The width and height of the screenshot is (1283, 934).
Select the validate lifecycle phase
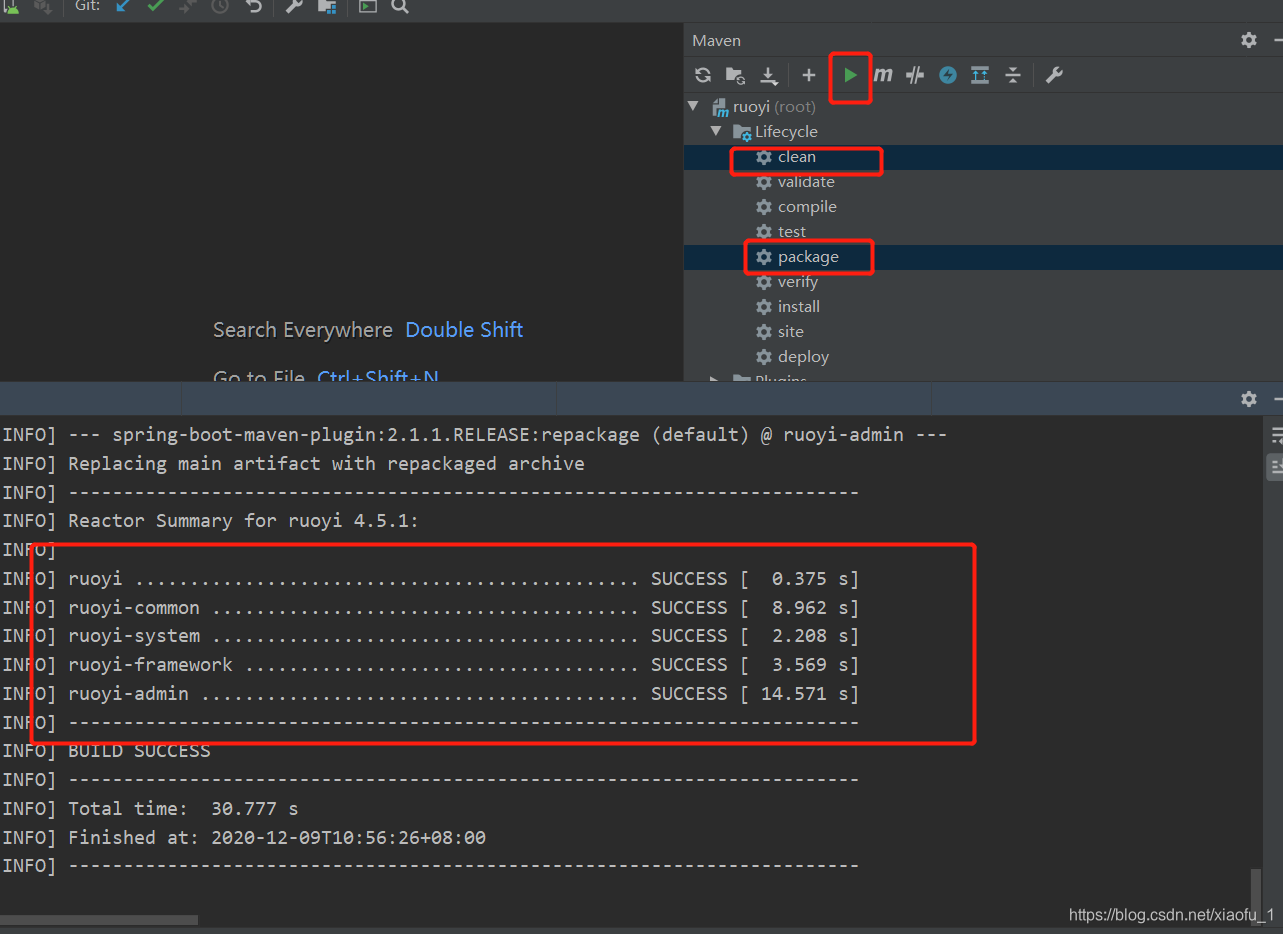coord(806,182)
